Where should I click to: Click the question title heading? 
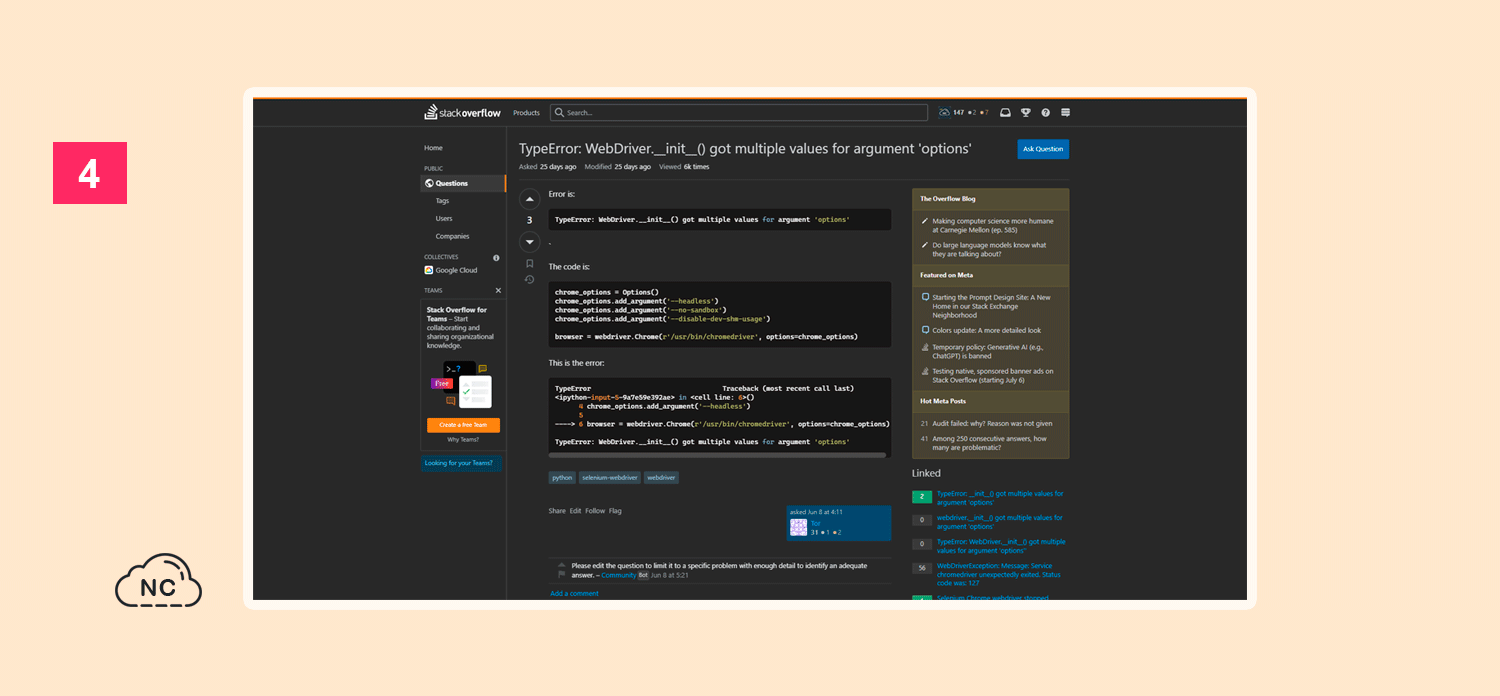[745, 148]
